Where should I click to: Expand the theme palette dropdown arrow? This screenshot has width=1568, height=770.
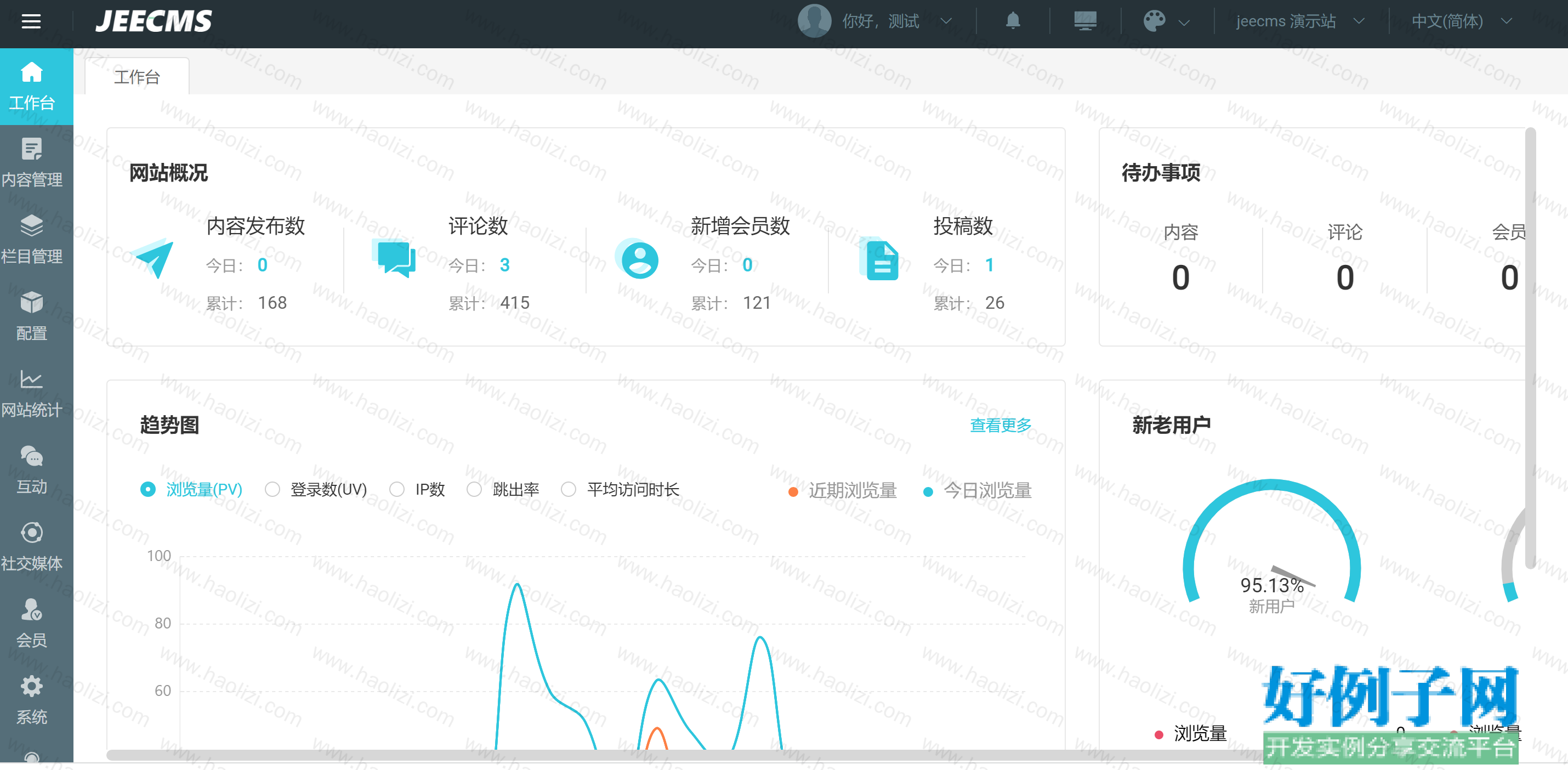(x=1183, y=22)
